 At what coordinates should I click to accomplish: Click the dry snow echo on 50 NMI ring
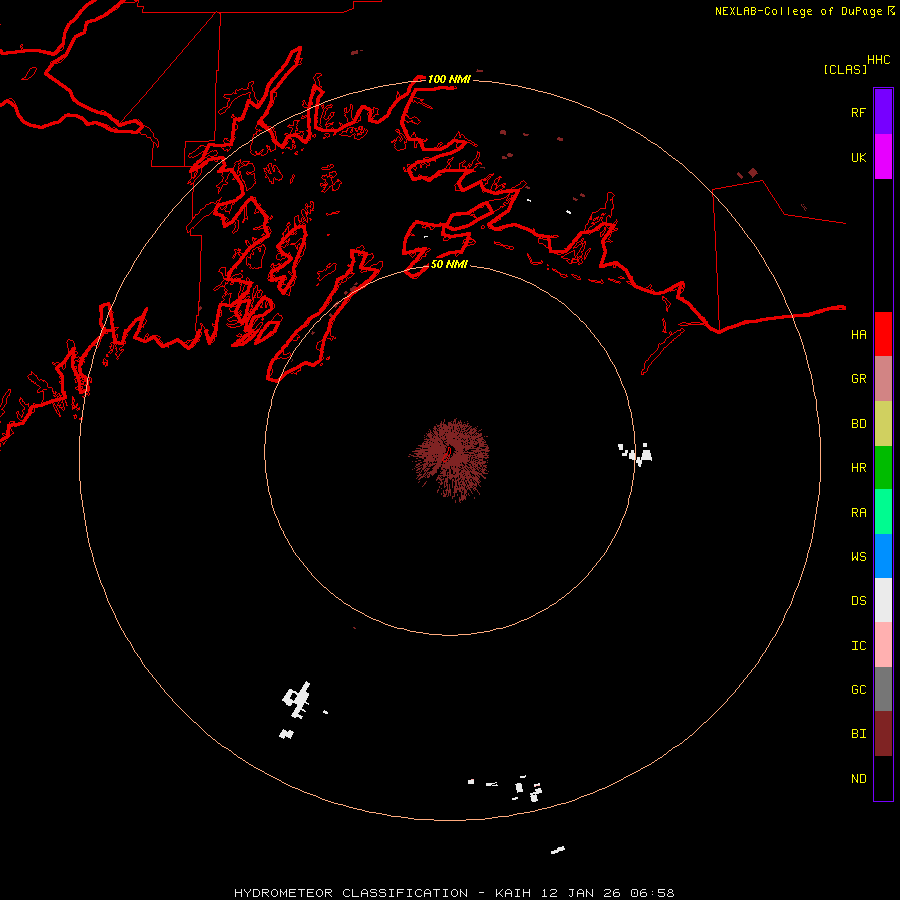pos(635,453)
